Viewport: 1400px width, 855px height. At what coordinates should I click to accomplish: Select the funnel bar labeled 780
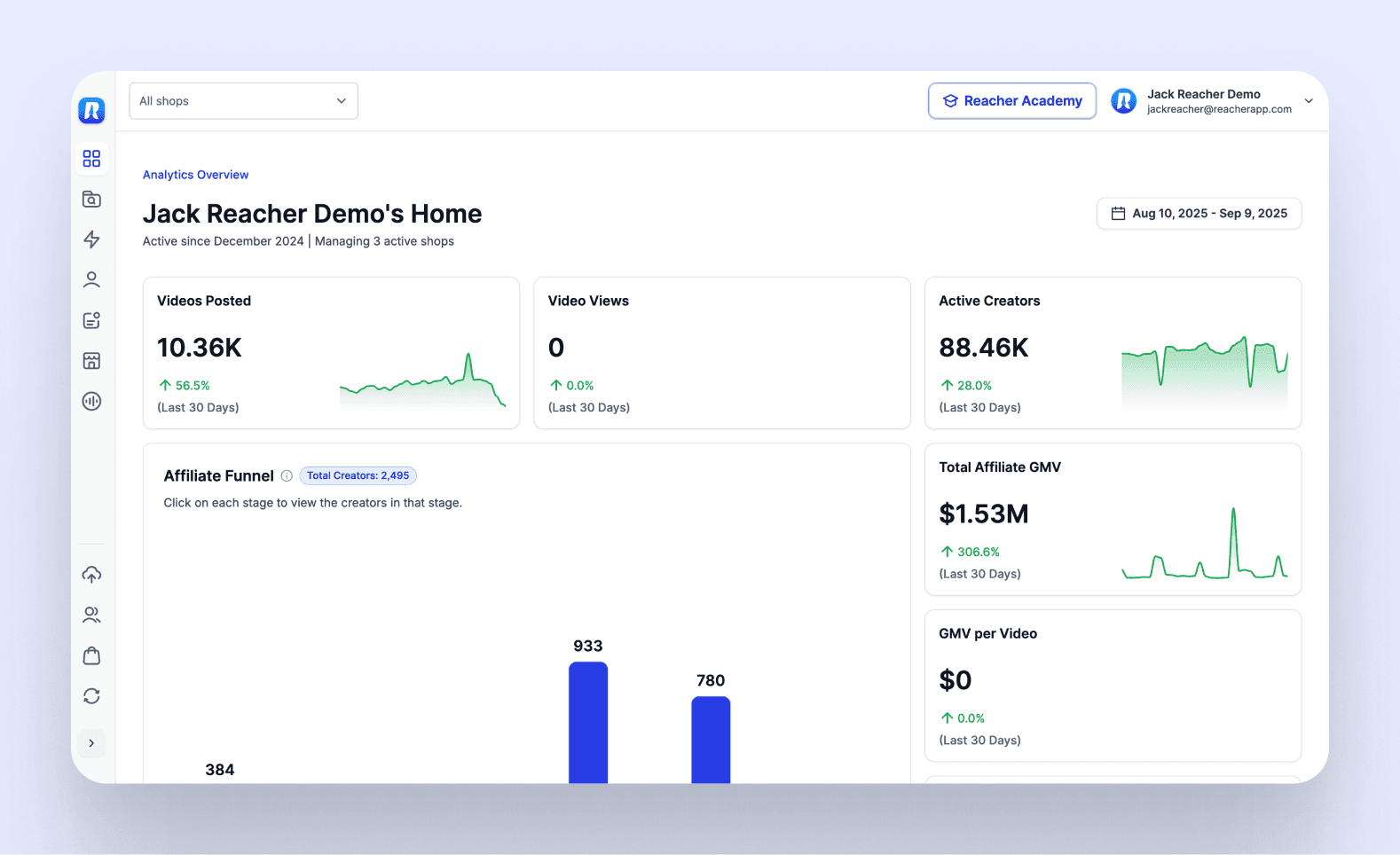coord(711,740)
